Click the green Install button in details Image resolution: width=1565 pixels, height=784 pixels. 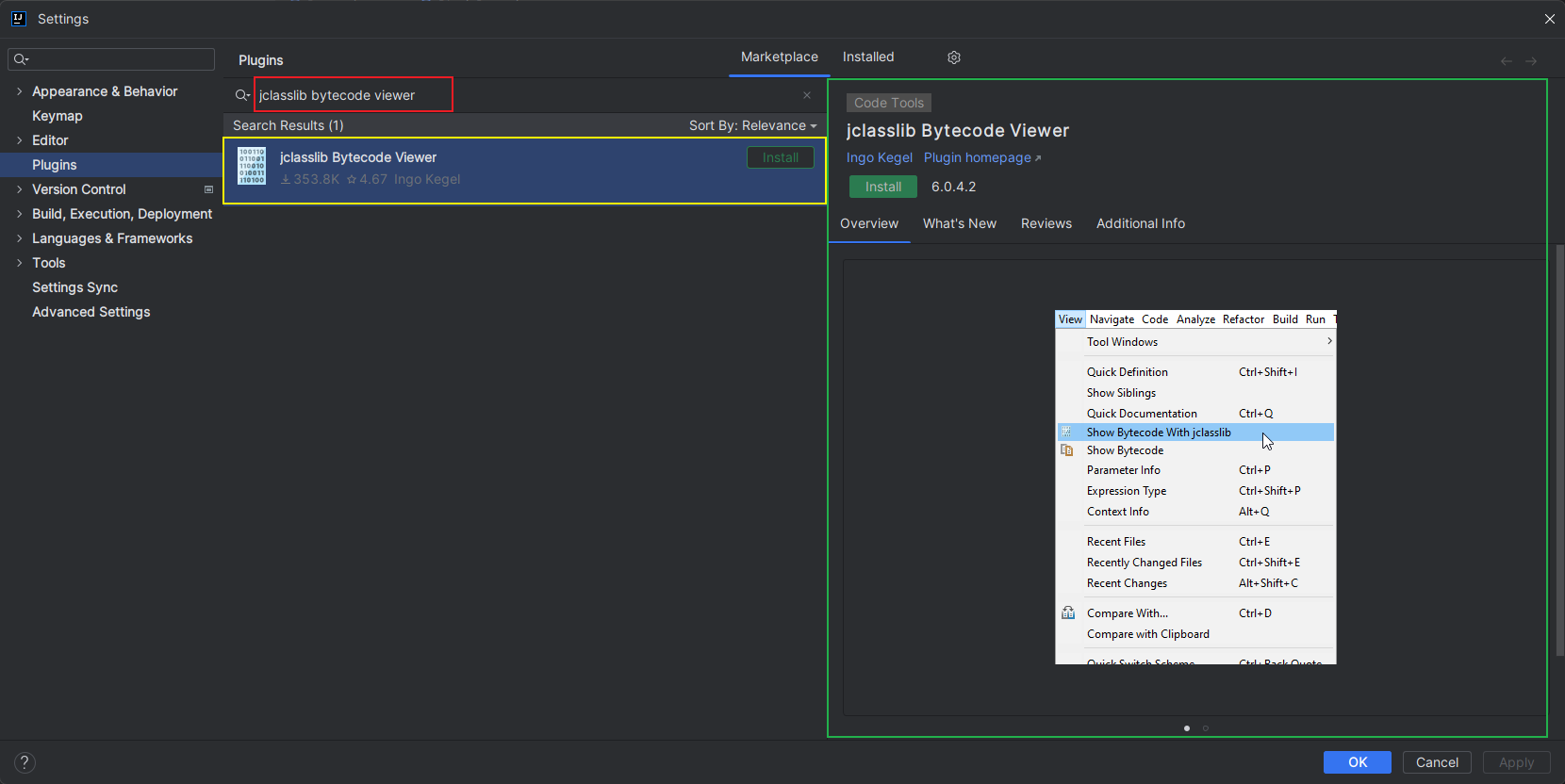[x=883, y=187]
